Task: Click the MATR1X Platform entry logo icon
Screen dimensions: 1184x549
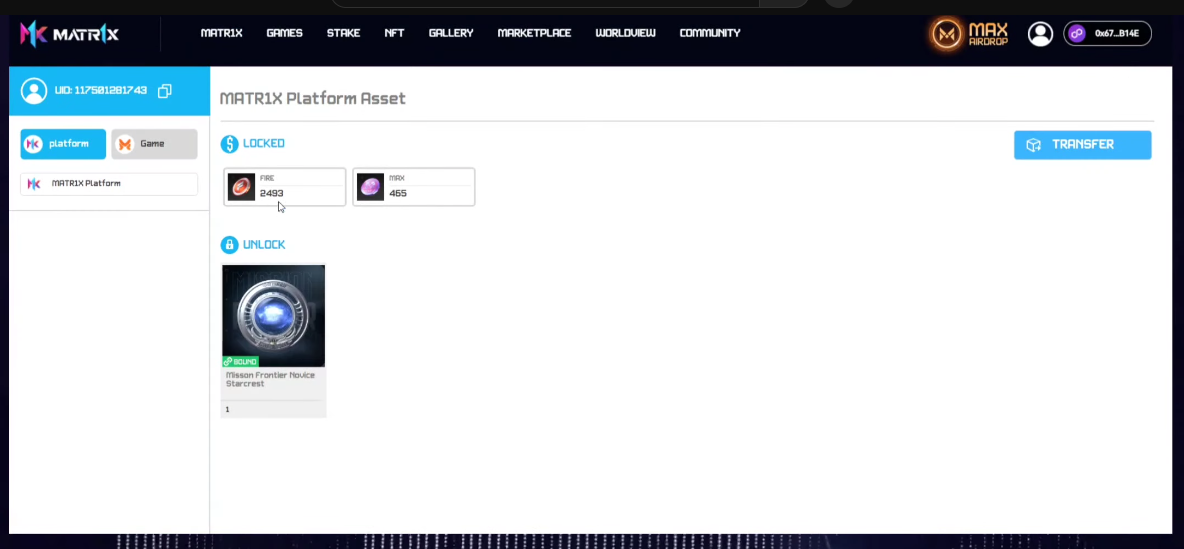Action: click(34, 184)
